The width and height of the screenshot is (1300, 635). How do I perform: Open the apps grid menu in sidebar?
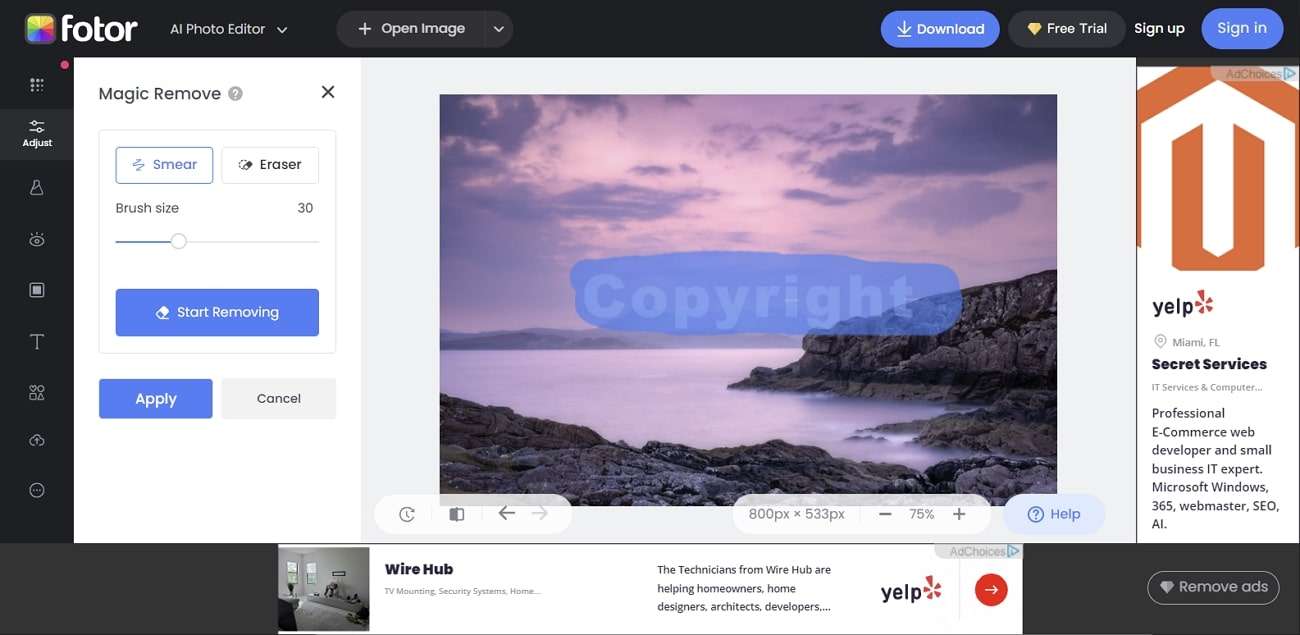[x=37, y=85]
